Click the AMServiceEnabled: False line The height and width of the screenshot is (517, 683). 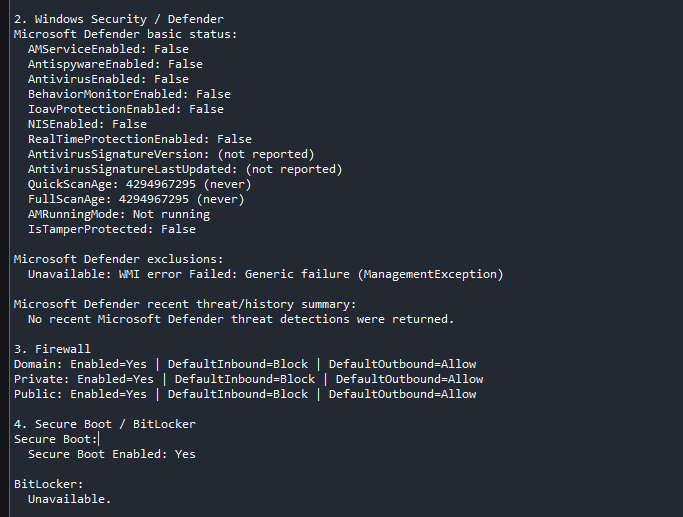pos(108,49)
